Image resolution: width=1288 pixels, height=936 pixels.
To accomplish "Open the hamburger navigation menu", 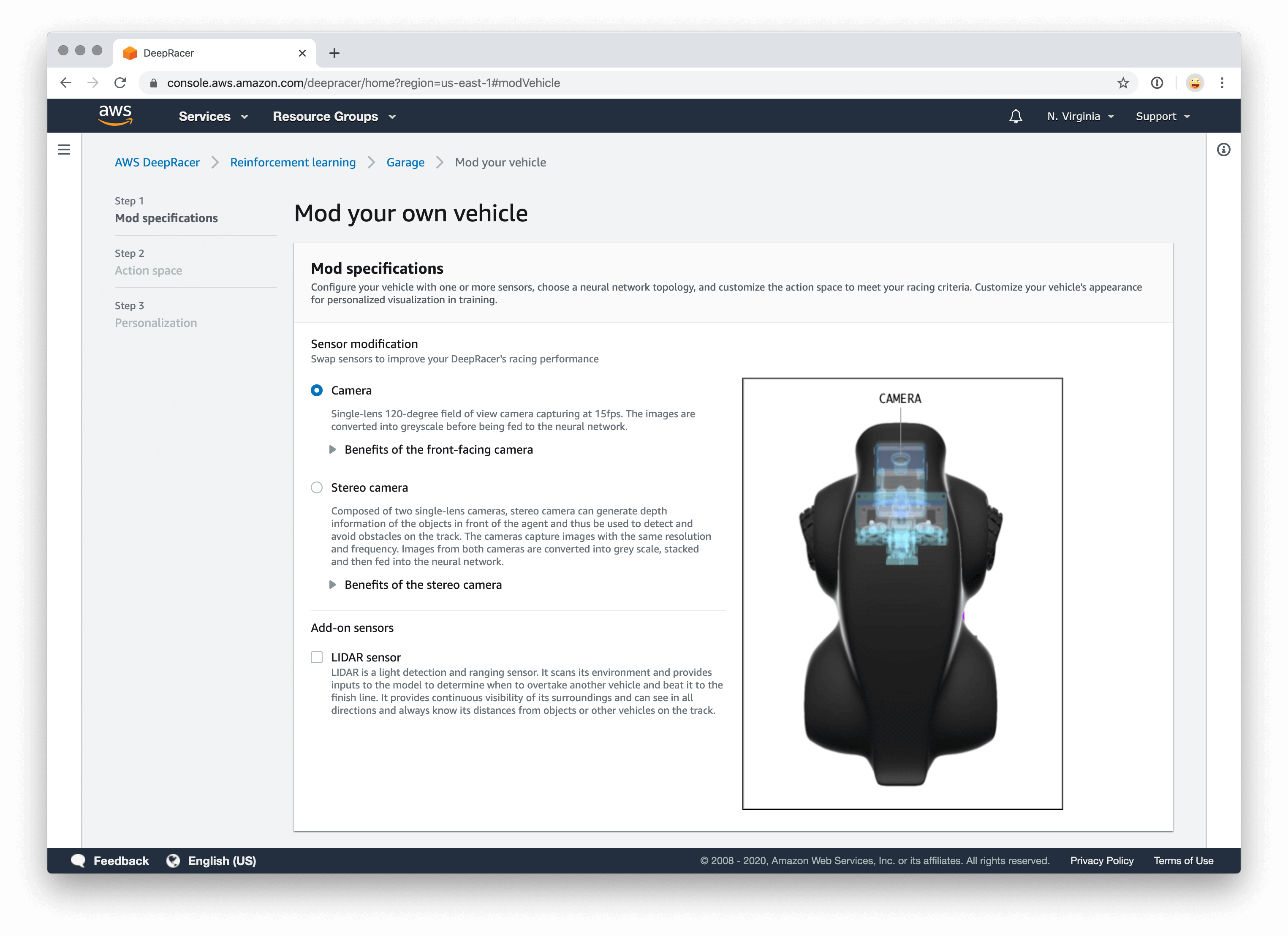I will pyautogui.click(x=64, y=150).
